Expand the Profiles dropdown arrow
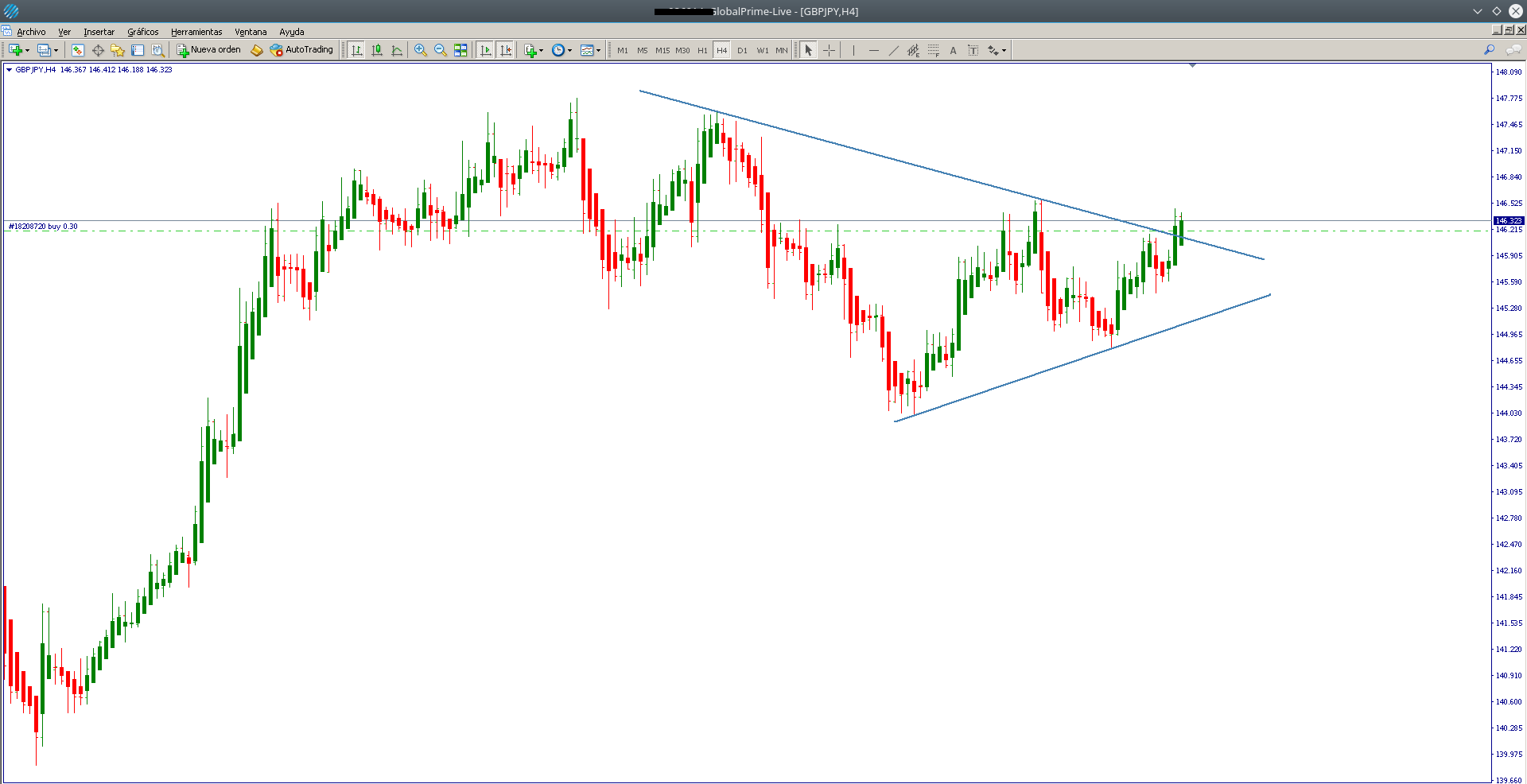 [56, 51]
